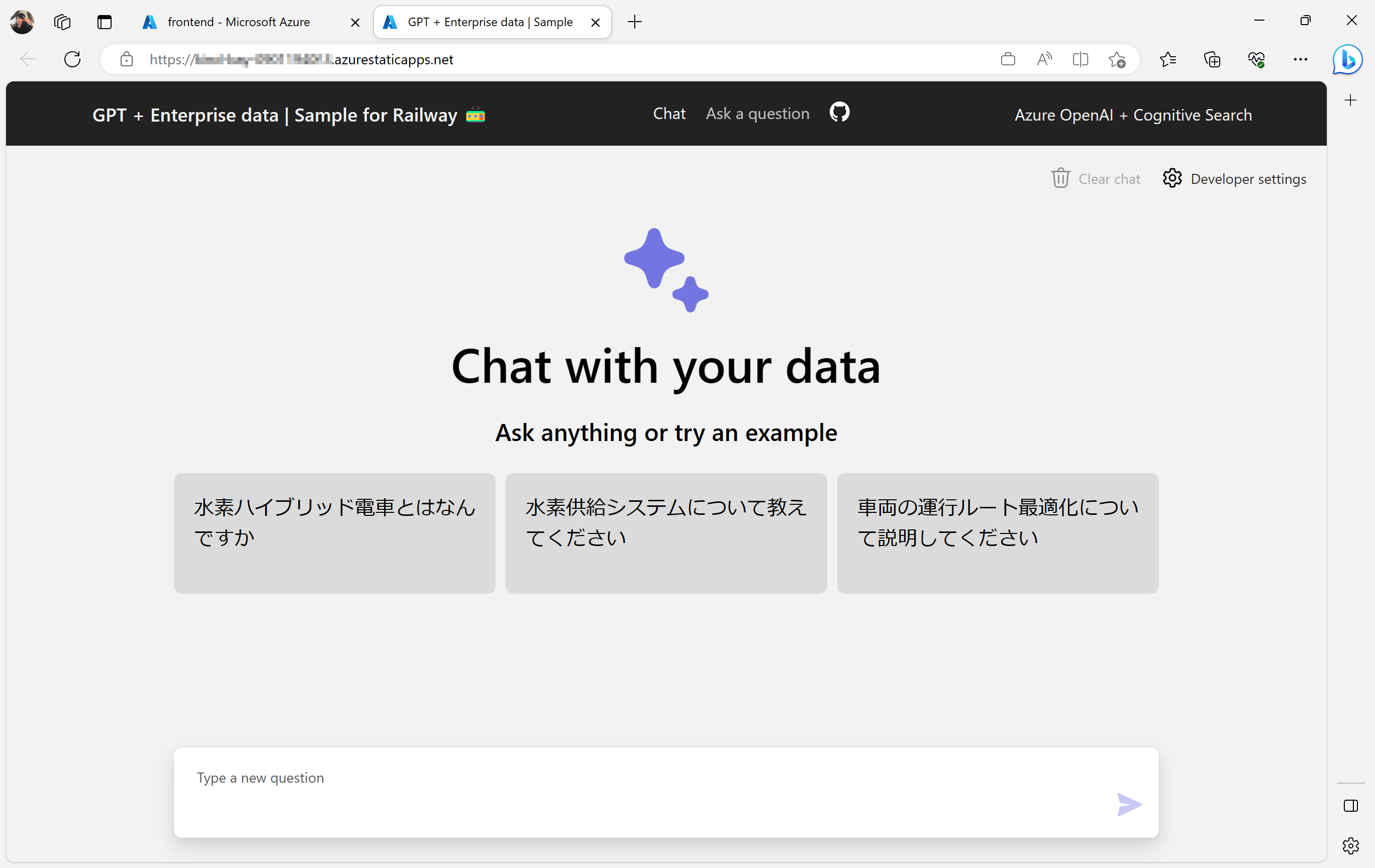Open browser Settings and more menu
The width and height of the screenshot is (1375, 868).
click(1300, 59)
